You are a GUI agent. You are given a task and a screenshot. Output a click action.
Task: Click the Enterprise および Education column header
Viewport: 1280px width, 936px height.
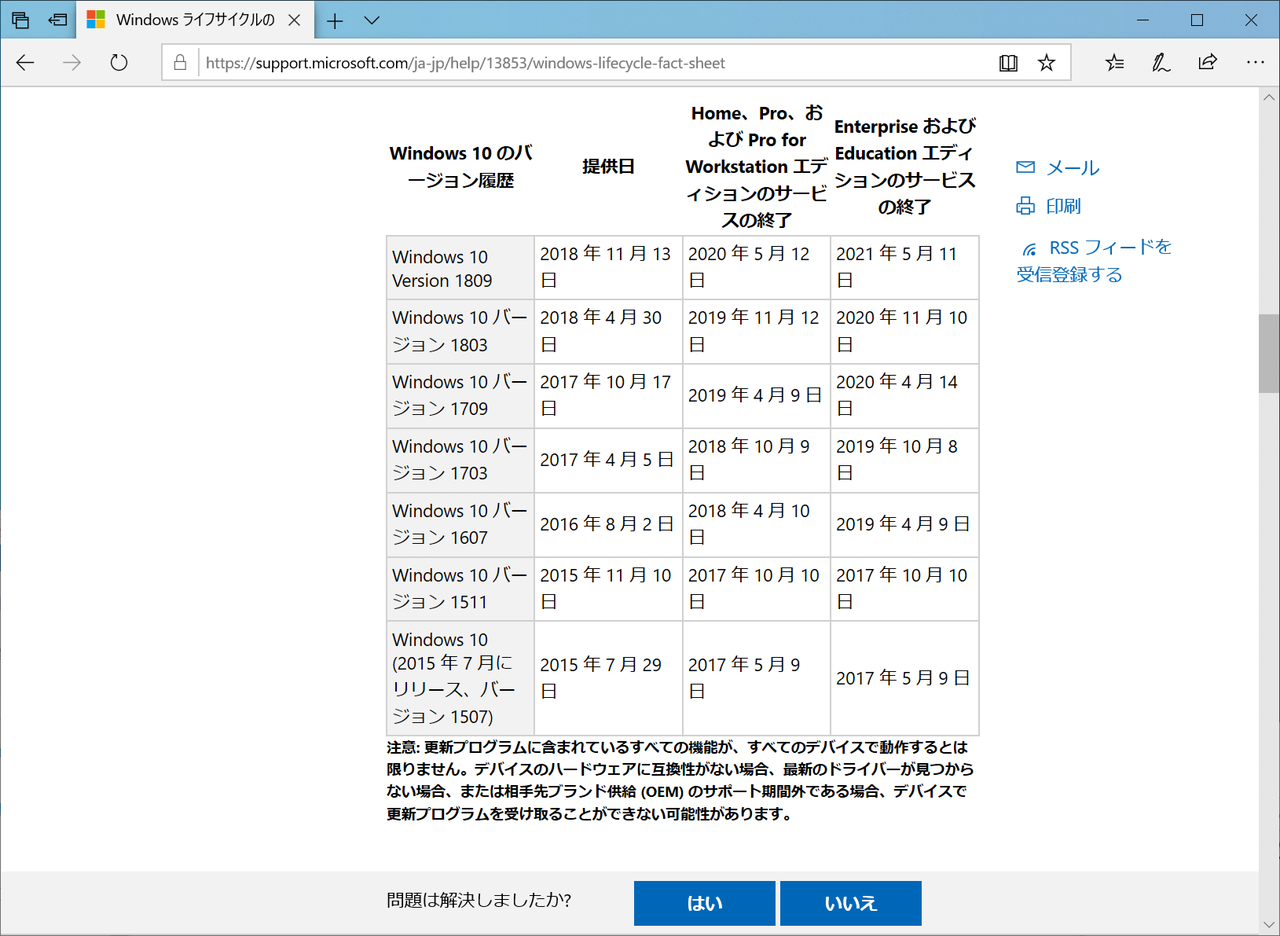coord(904,167)
